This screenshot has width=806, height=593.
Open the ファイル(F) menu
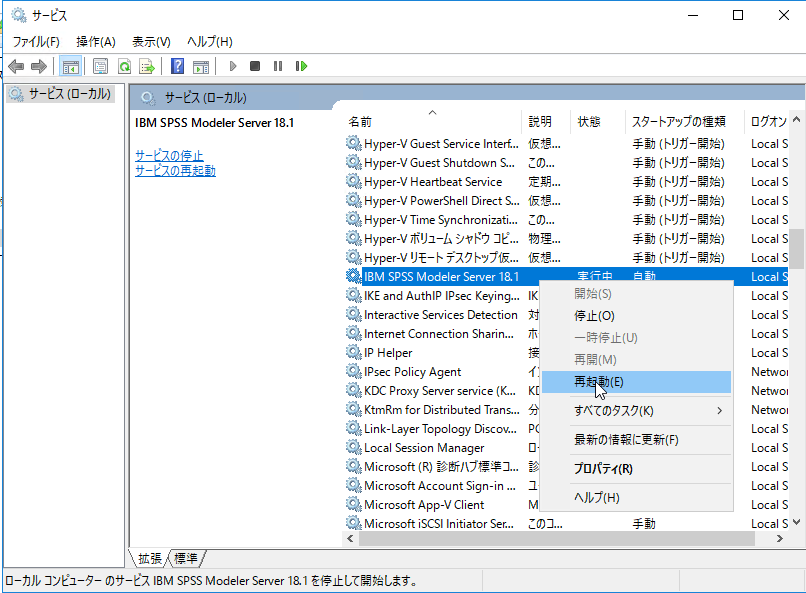[36, 42]
